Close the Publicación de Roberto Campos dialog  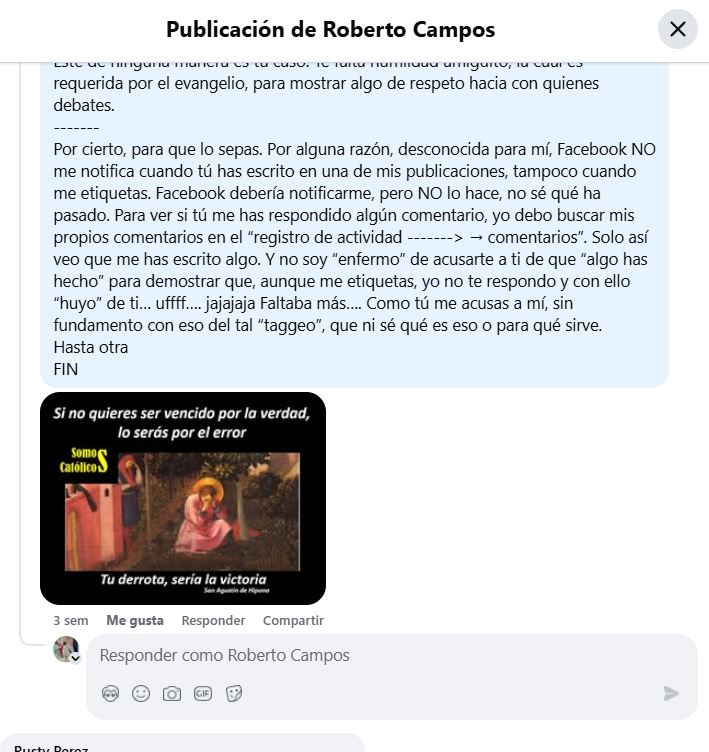677,29
